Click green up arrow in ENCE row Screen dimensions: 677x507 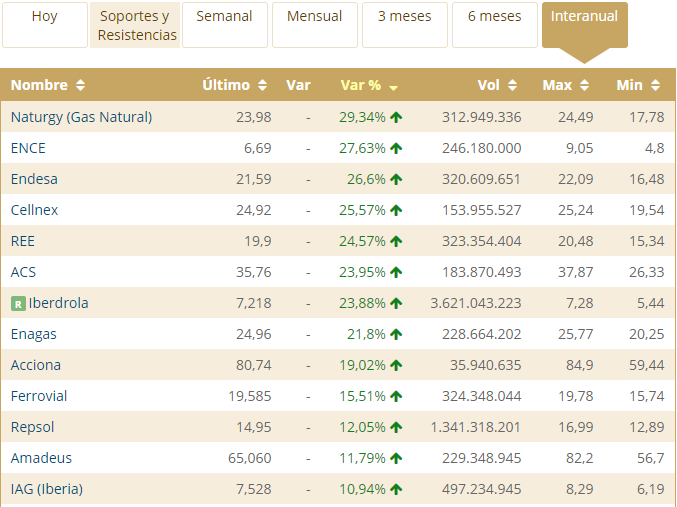[x=396, y=149]
